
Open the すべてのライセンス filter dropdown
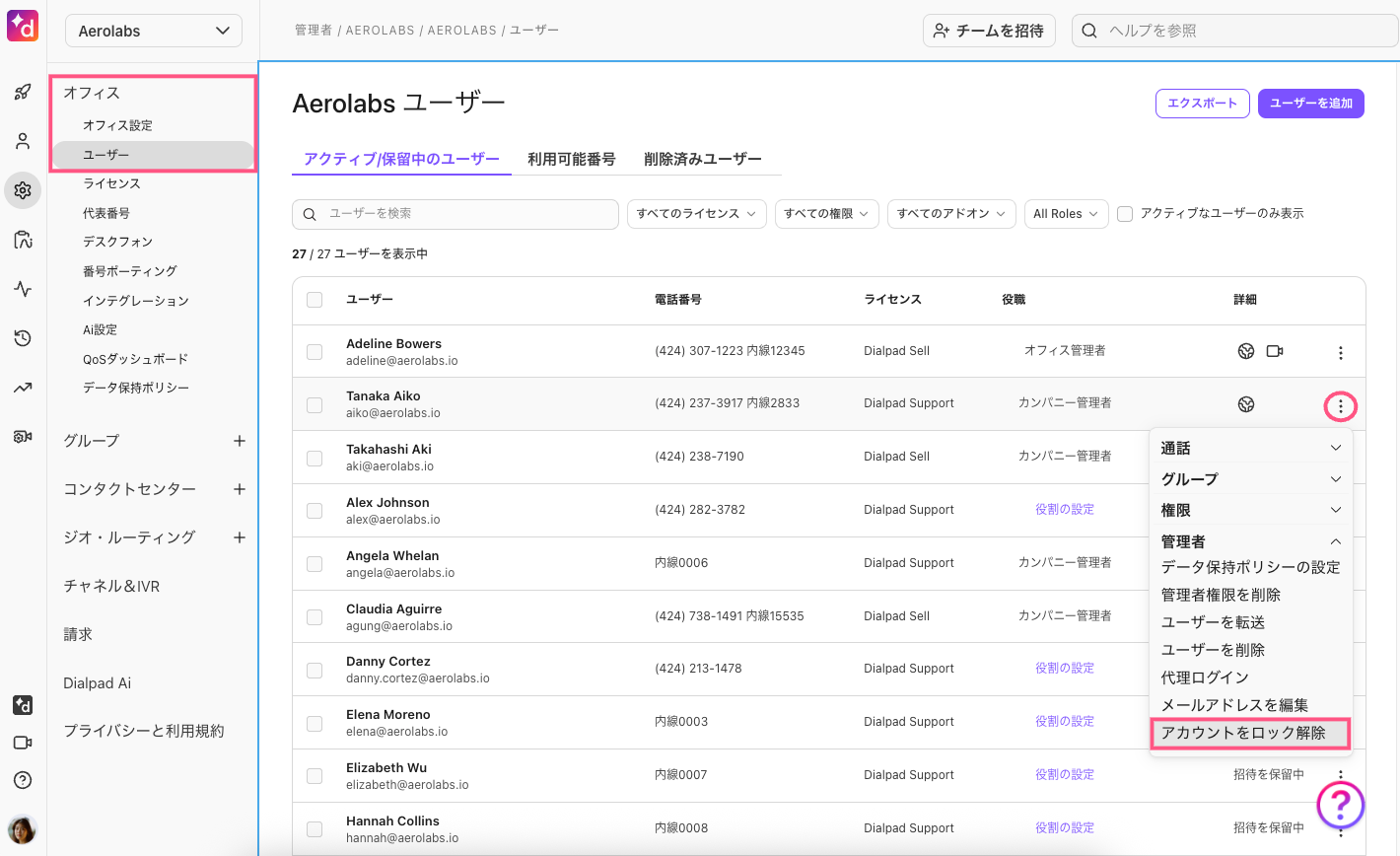pyautogui.click(x=696, y=214)
